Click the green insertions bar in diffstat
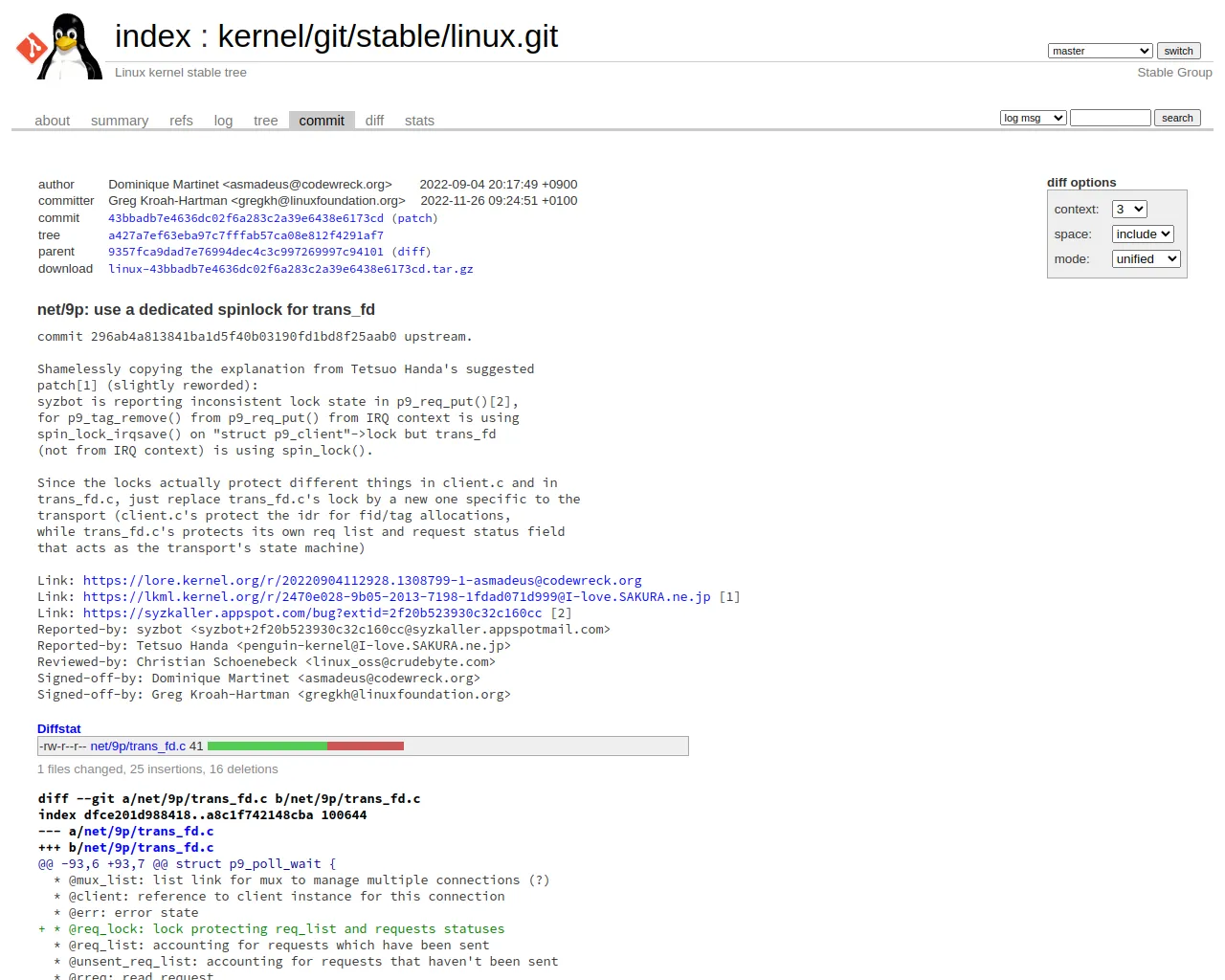Screen dimensions: 1225x980 pos(267,746)
